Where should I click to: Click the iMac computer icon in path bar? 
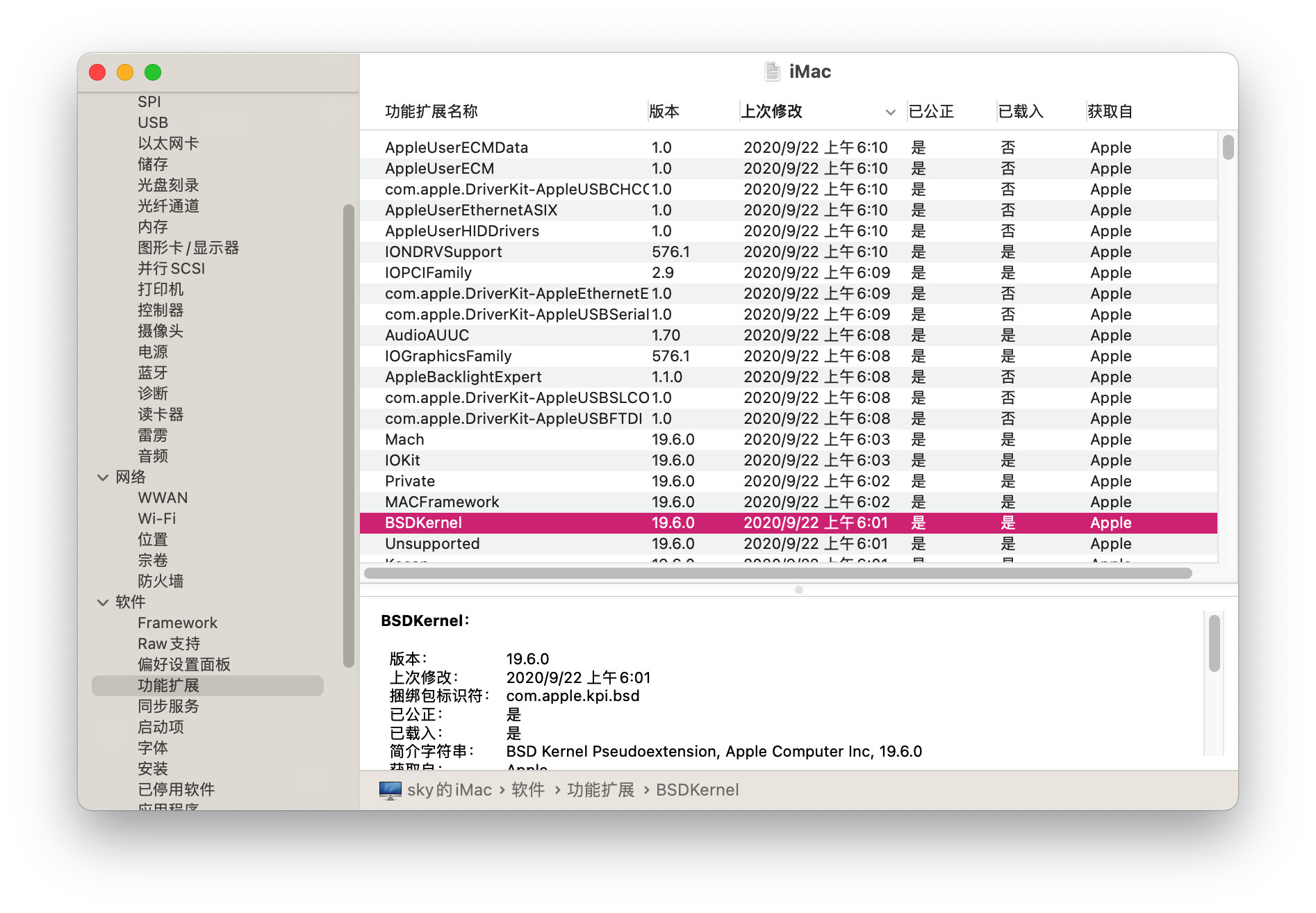390,790
